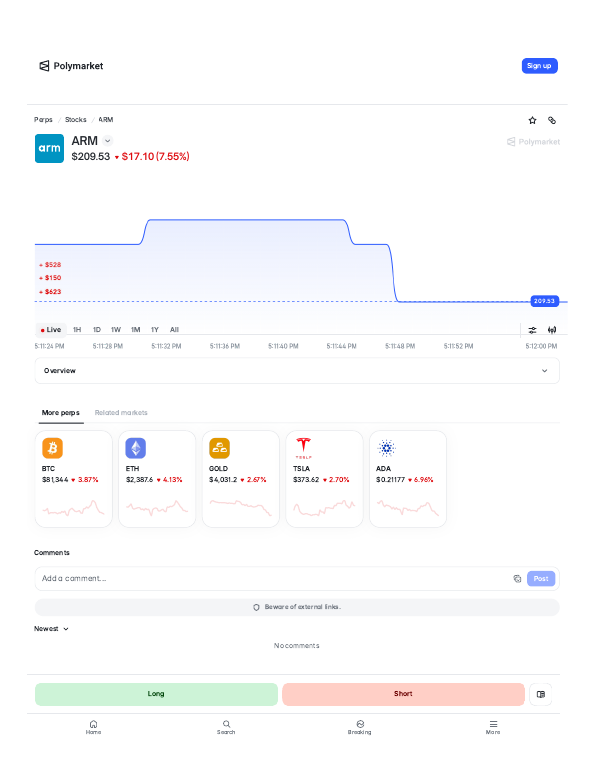The height and width of the screenshot is (770, 595).
Task: Switch to the More perps tab
Action: (x=60, y=413)
